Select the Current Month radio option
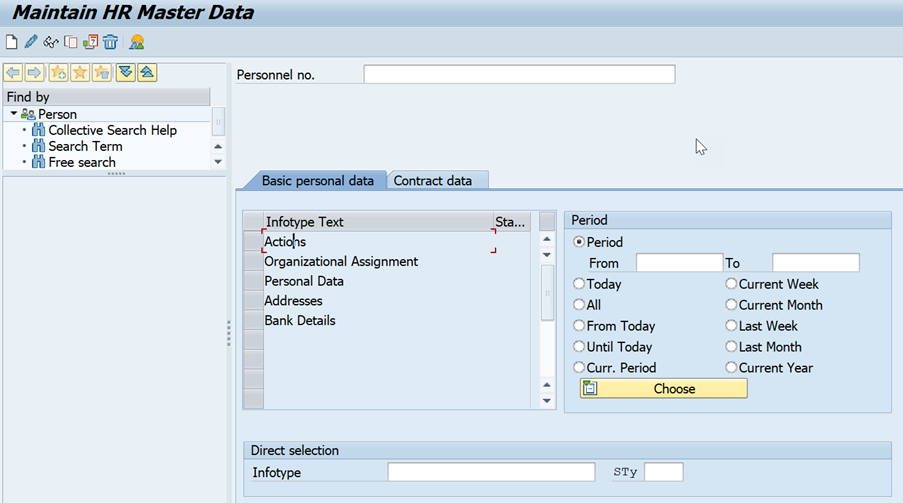Image resolution: width=903 pixels, height=503 pixels. coord(731,305)
